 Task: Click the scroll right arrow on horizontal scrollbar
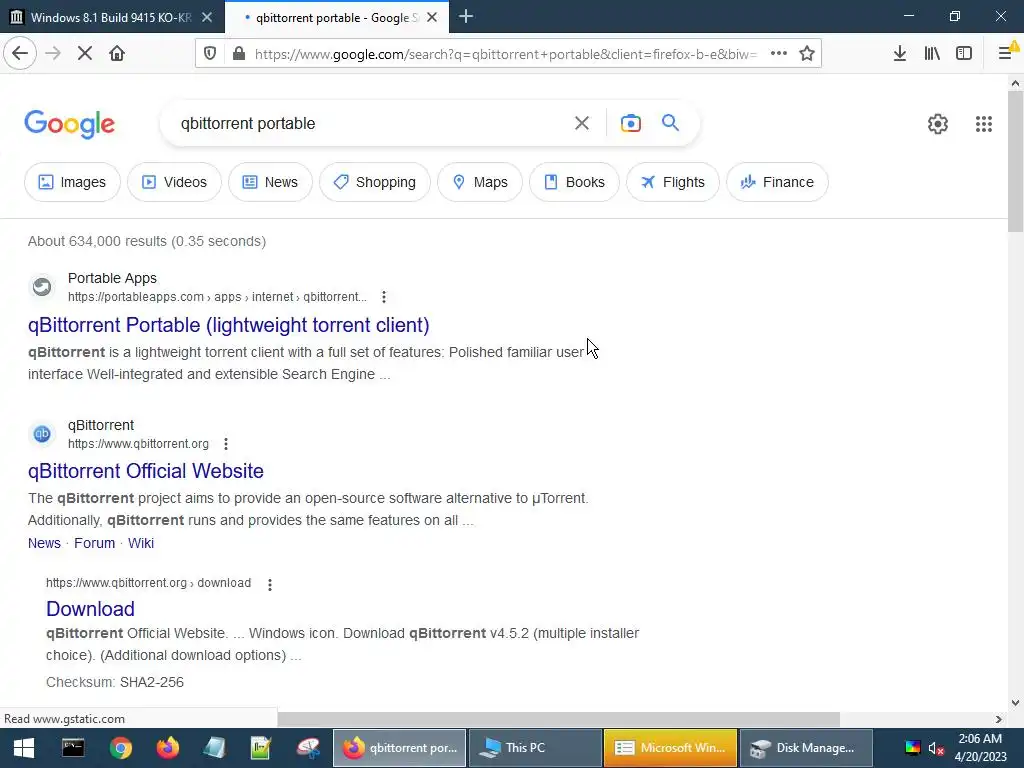coord(999,719)
